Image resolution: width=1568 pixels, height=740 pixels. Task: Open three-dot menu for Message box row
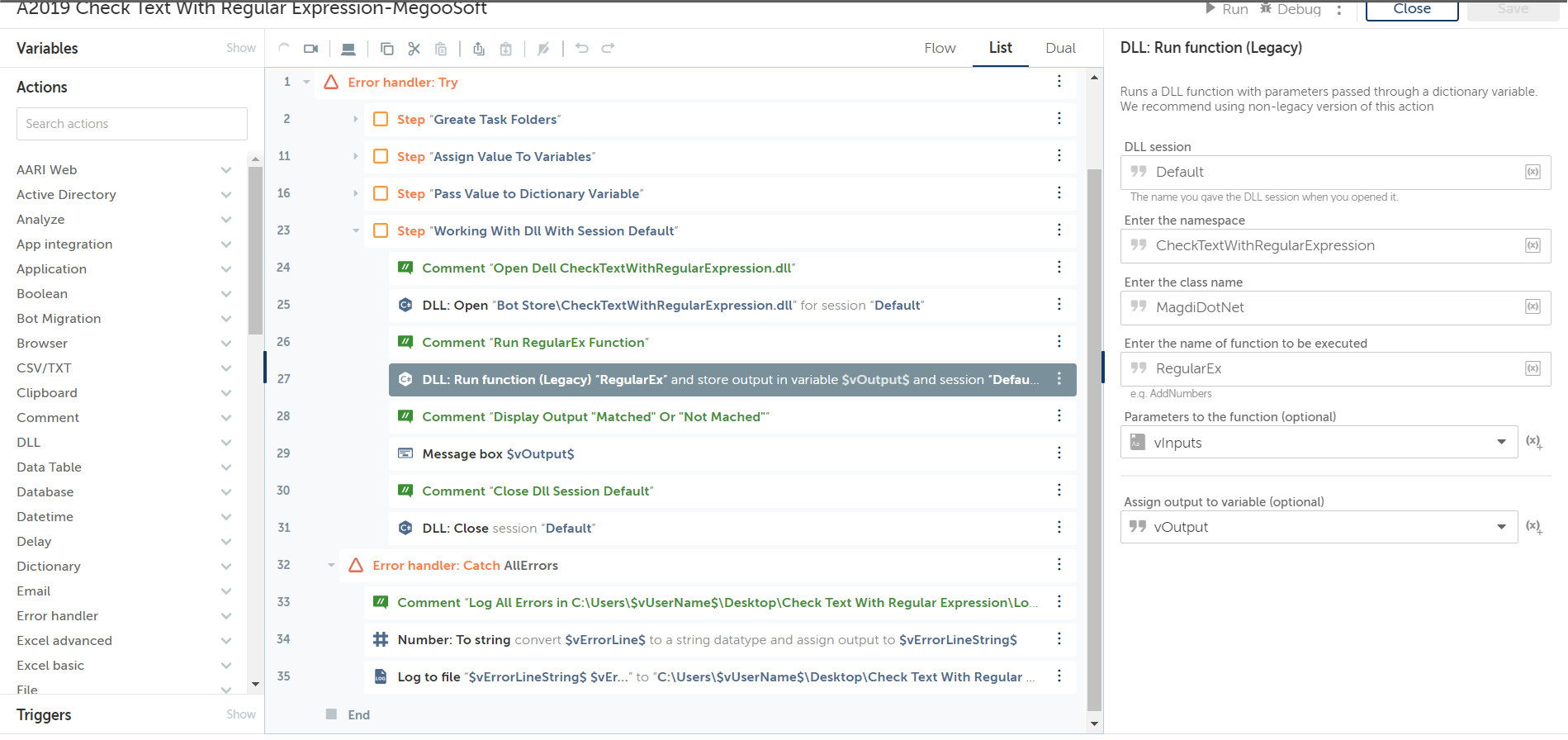(x=1059, y=453)
